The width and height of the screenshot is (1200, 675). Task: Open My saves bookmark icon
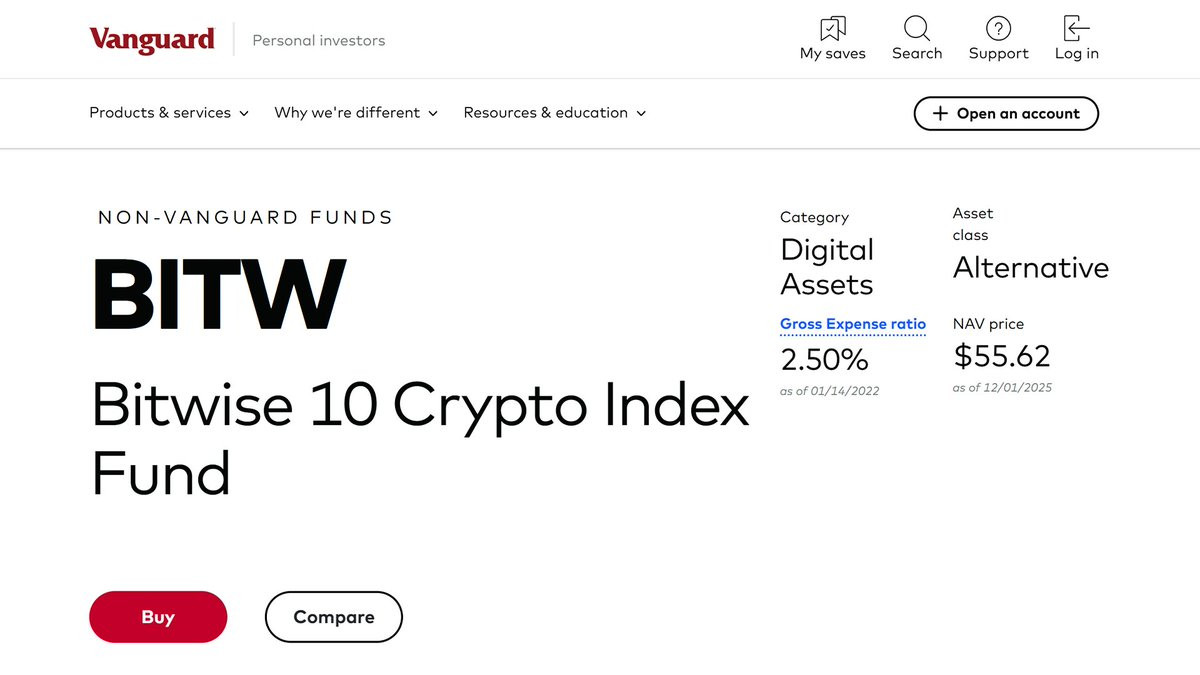(832, 28)
